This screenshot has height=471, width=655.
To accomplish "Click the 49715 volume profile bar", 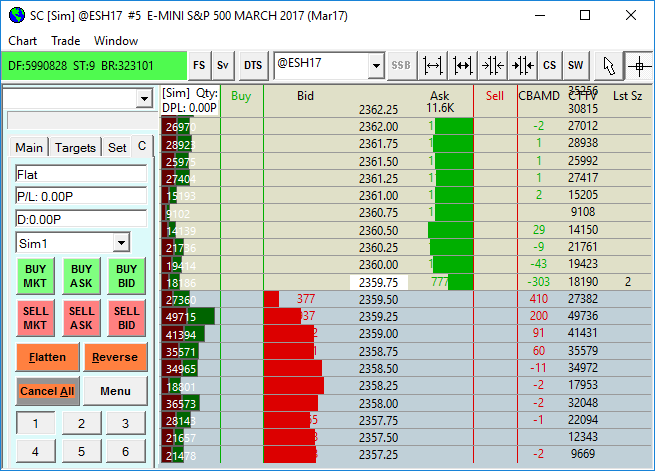I will coord(188,317).
